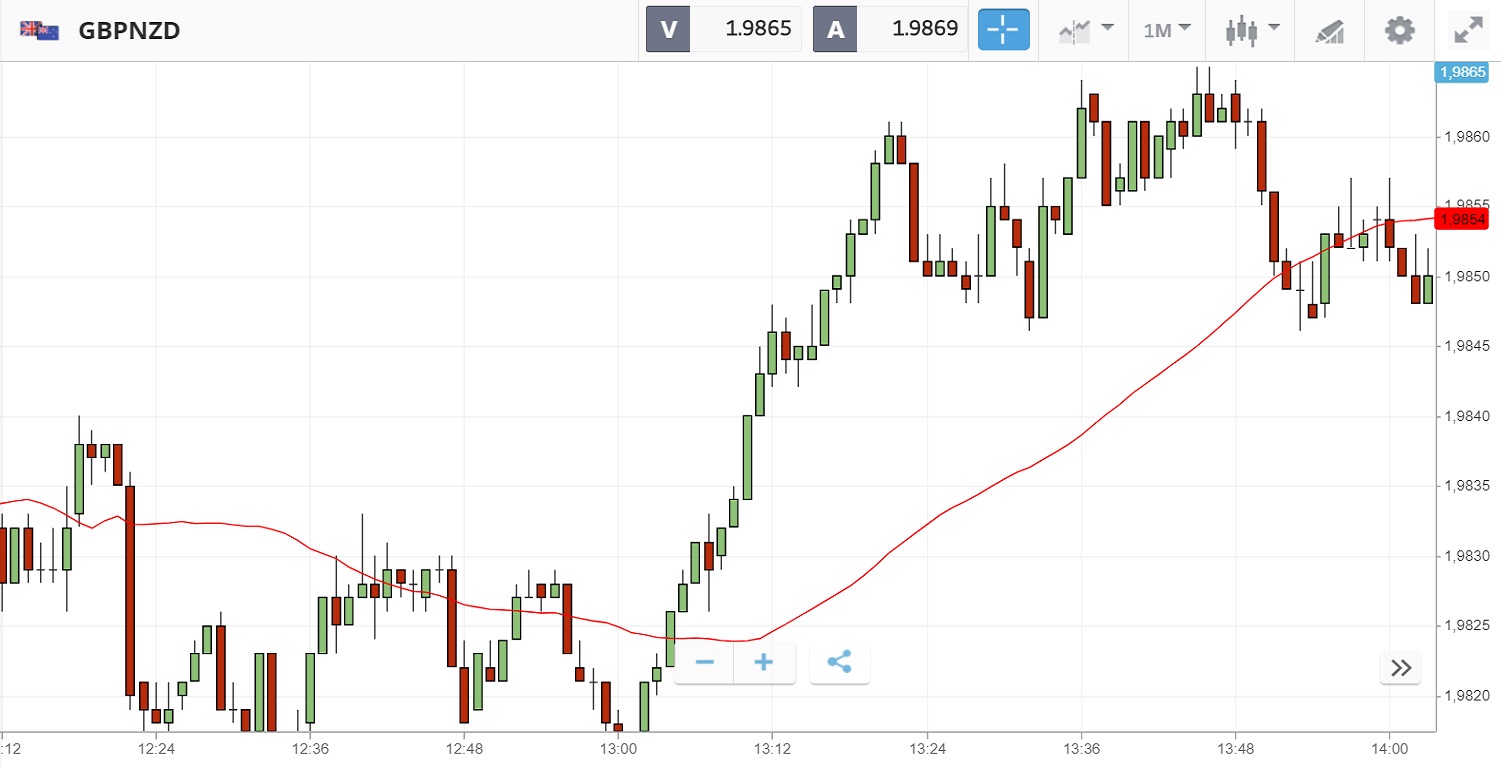1501x768 pixels.
Task: Expand the 1M timeframe dropdown
Action: 1167,30
